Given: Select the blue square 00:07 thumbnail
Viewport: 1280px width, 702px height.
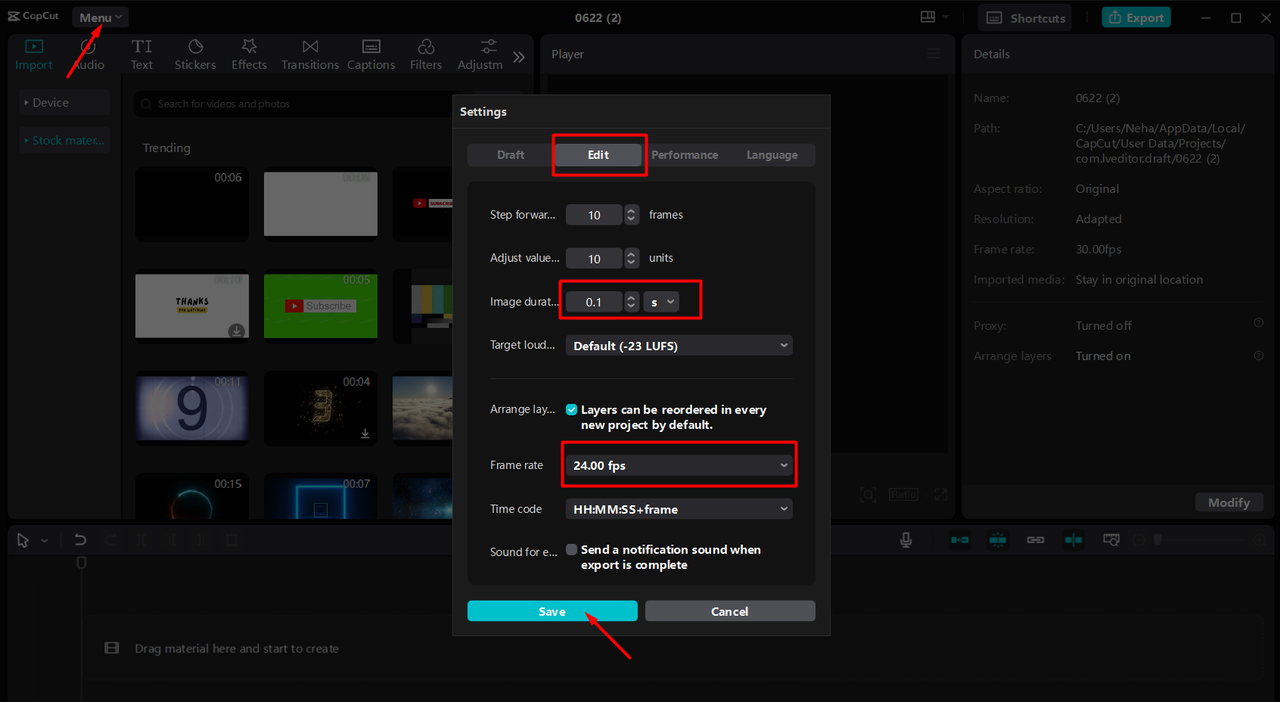Looking at the screenshot, I should (320, 495).
